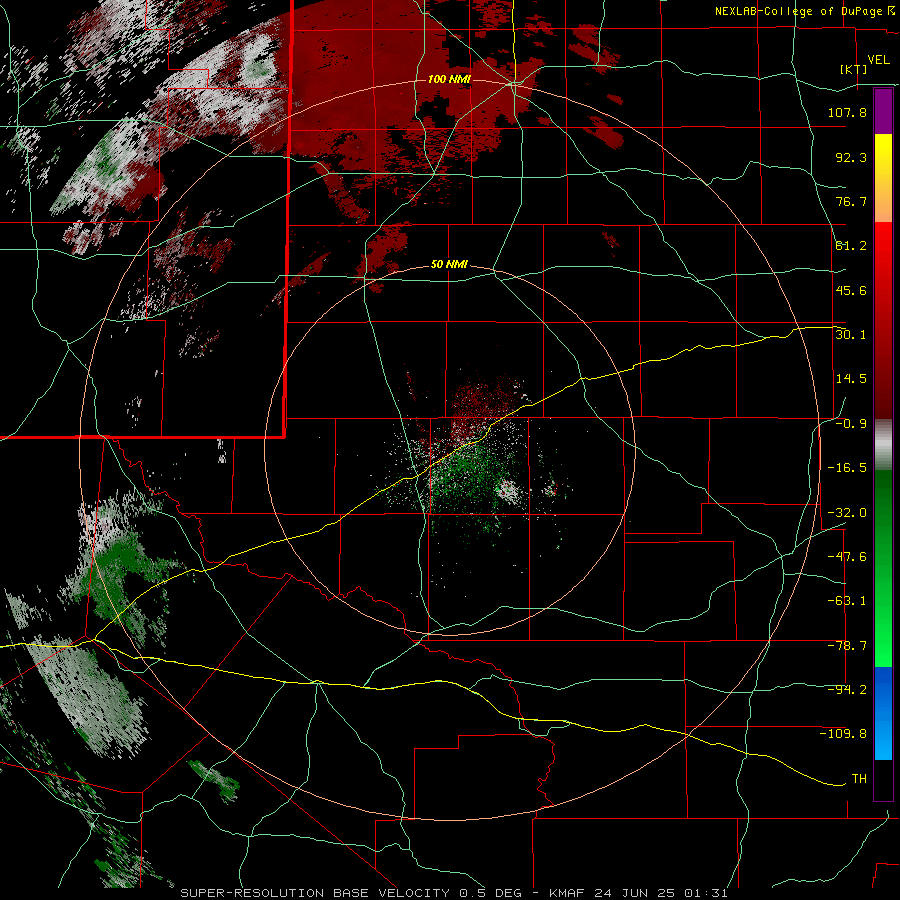900x900 pixels.
Task: Click the -94.2 legend value
Action: [x=847, y=690]
